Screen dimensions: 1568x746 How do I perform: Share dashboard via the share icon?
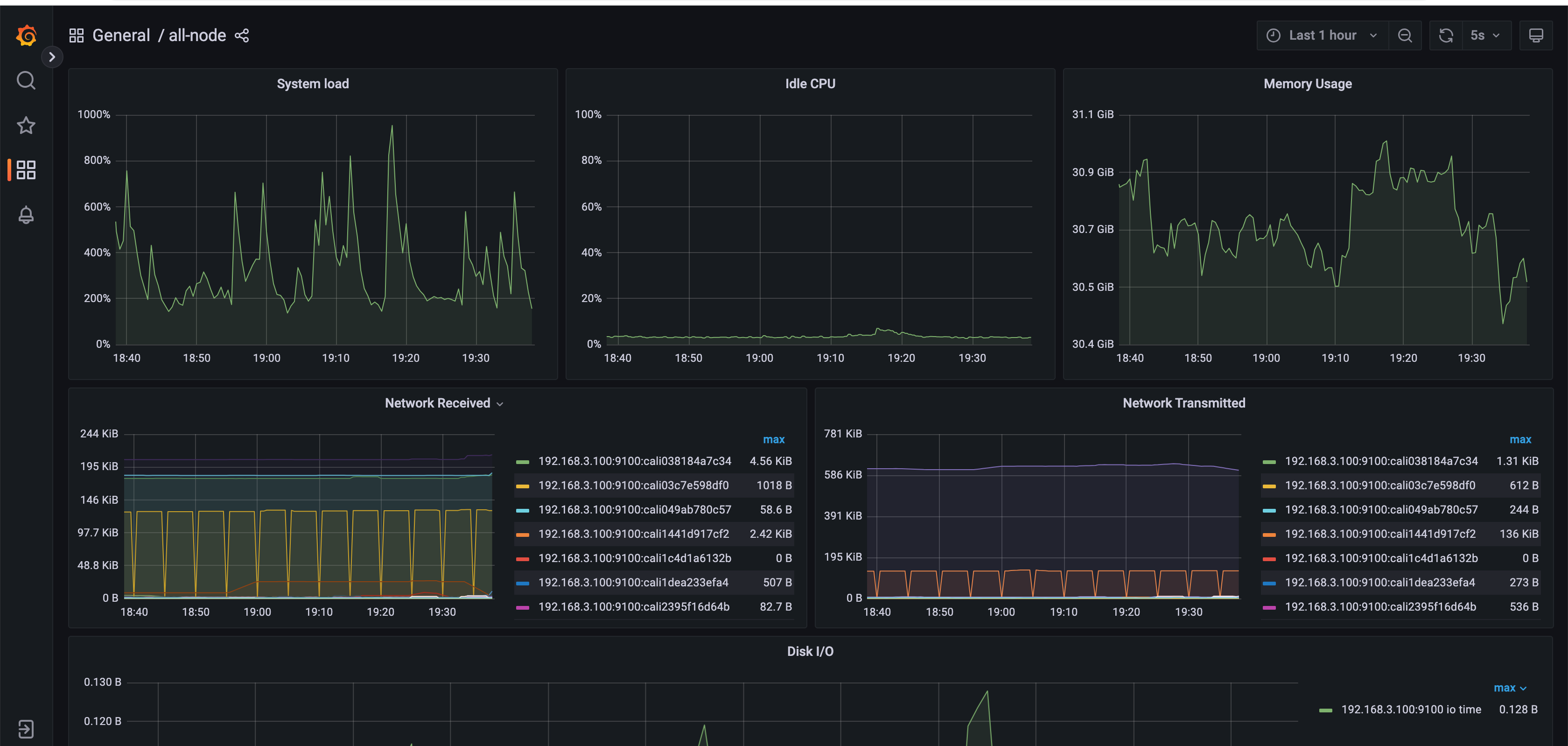(x=242, y=36)
